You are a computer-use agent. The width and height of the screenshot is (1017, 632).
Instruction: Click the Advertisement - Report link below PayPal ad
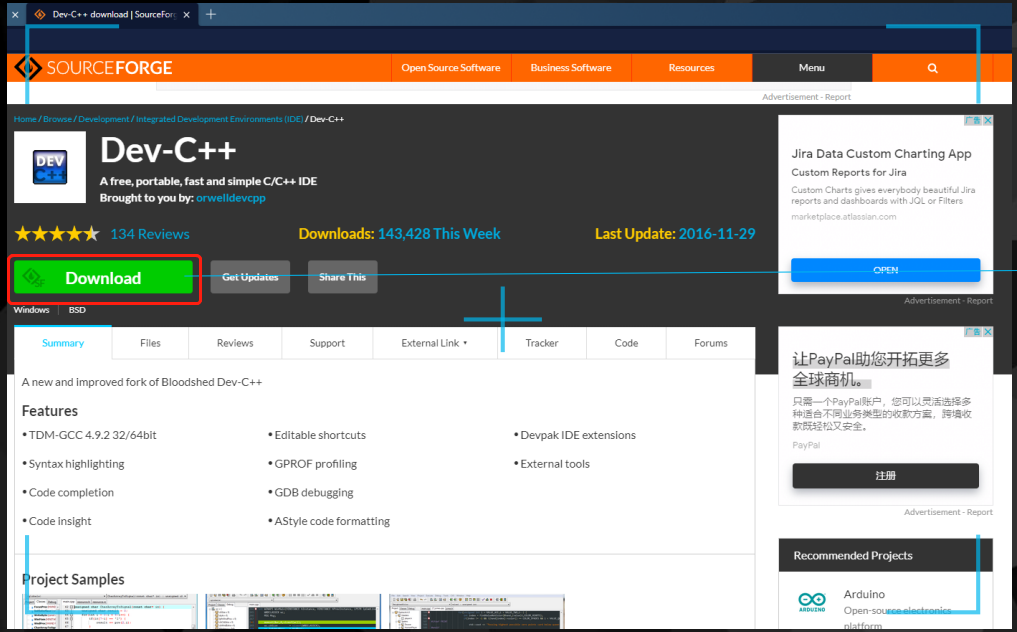coord(948,512)
